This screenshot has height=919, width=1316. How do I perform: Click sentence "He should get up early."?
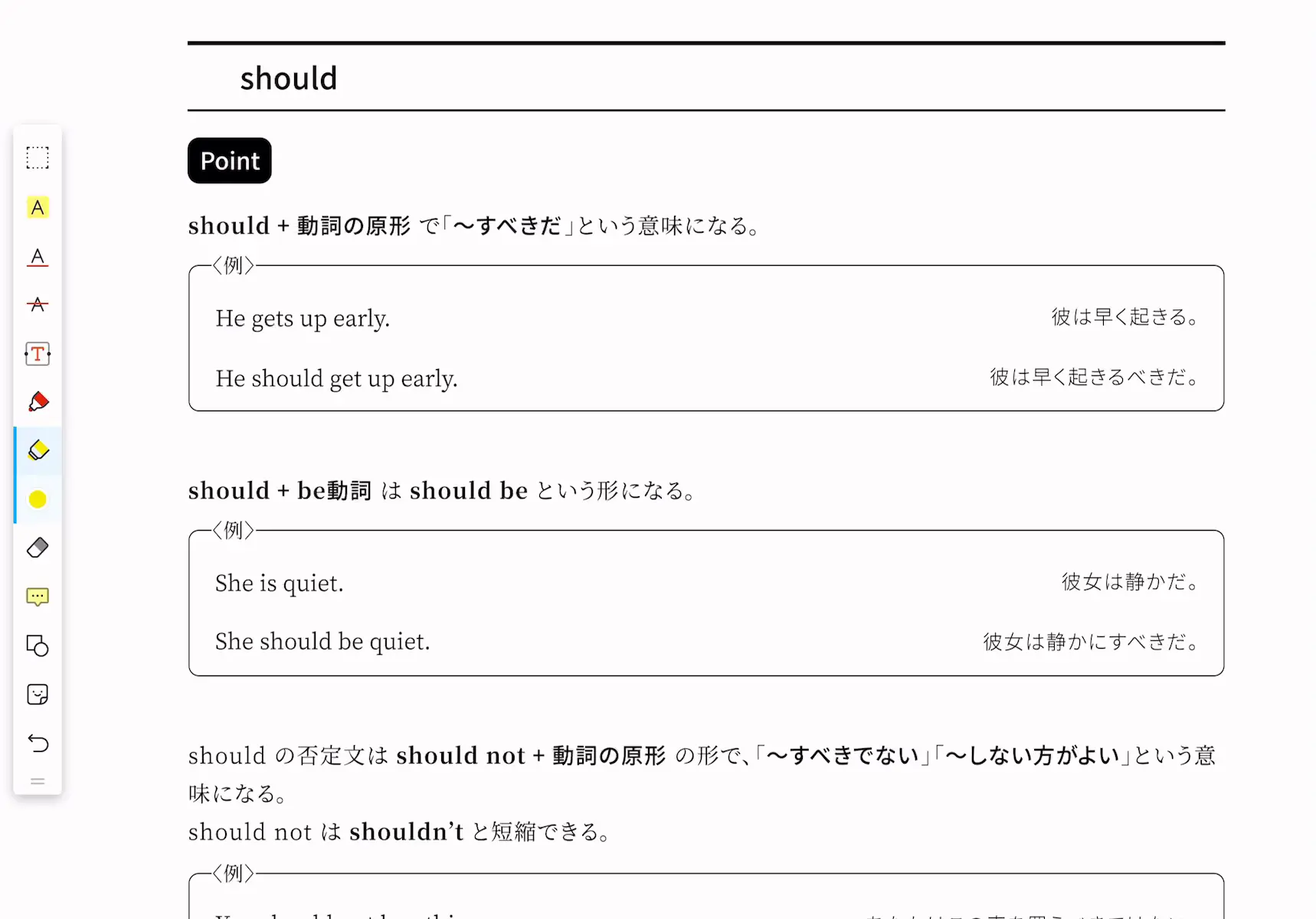click(x=336, y=378)
